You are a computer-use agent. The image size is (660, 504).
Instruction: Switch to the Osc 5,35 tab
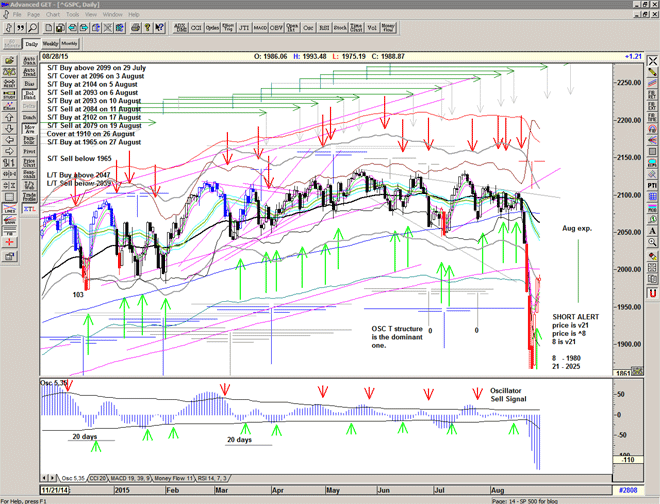pos(72,479)
